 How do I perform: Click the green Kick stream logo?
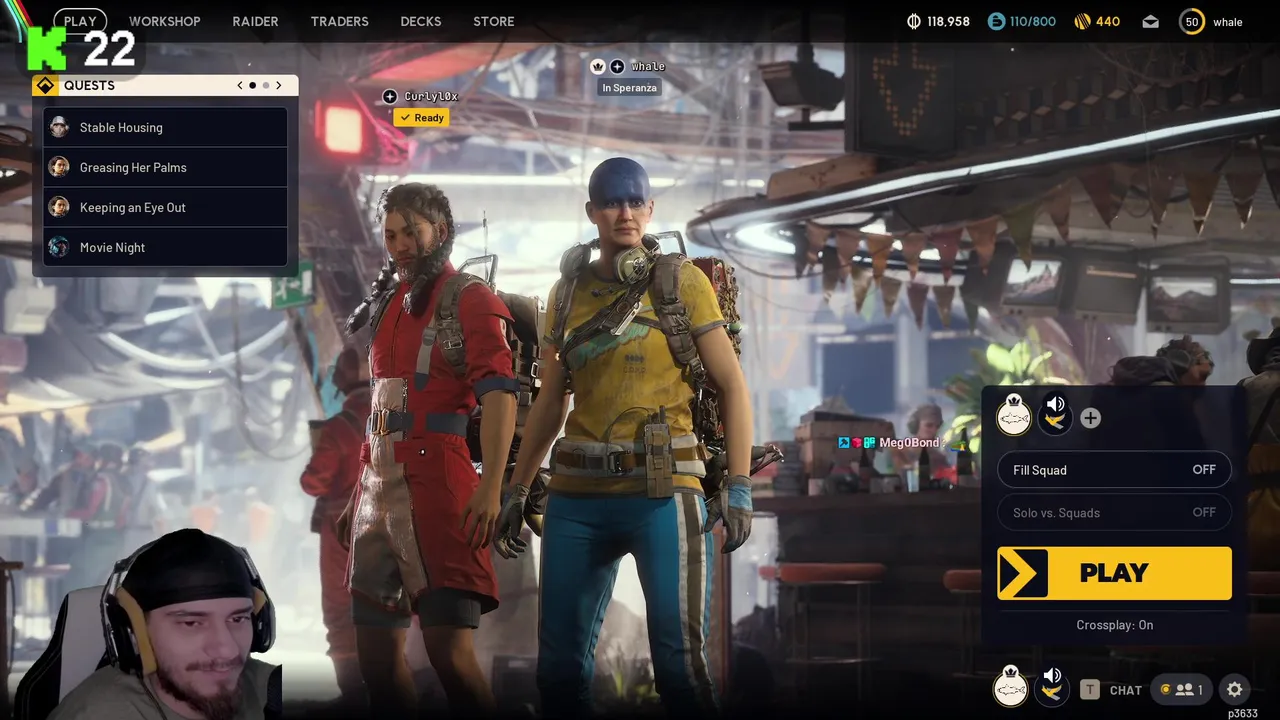coord(46,48)
